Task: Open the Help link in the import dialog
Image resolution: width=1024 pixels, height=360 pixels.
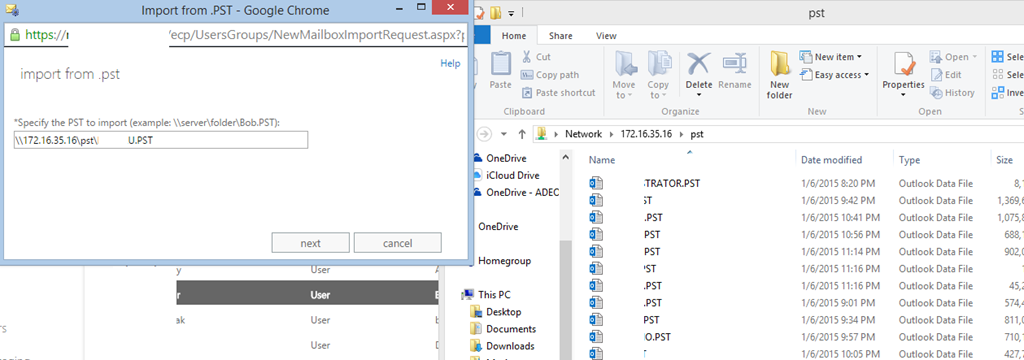Action: pyautogui.click(x=450, y=63)
